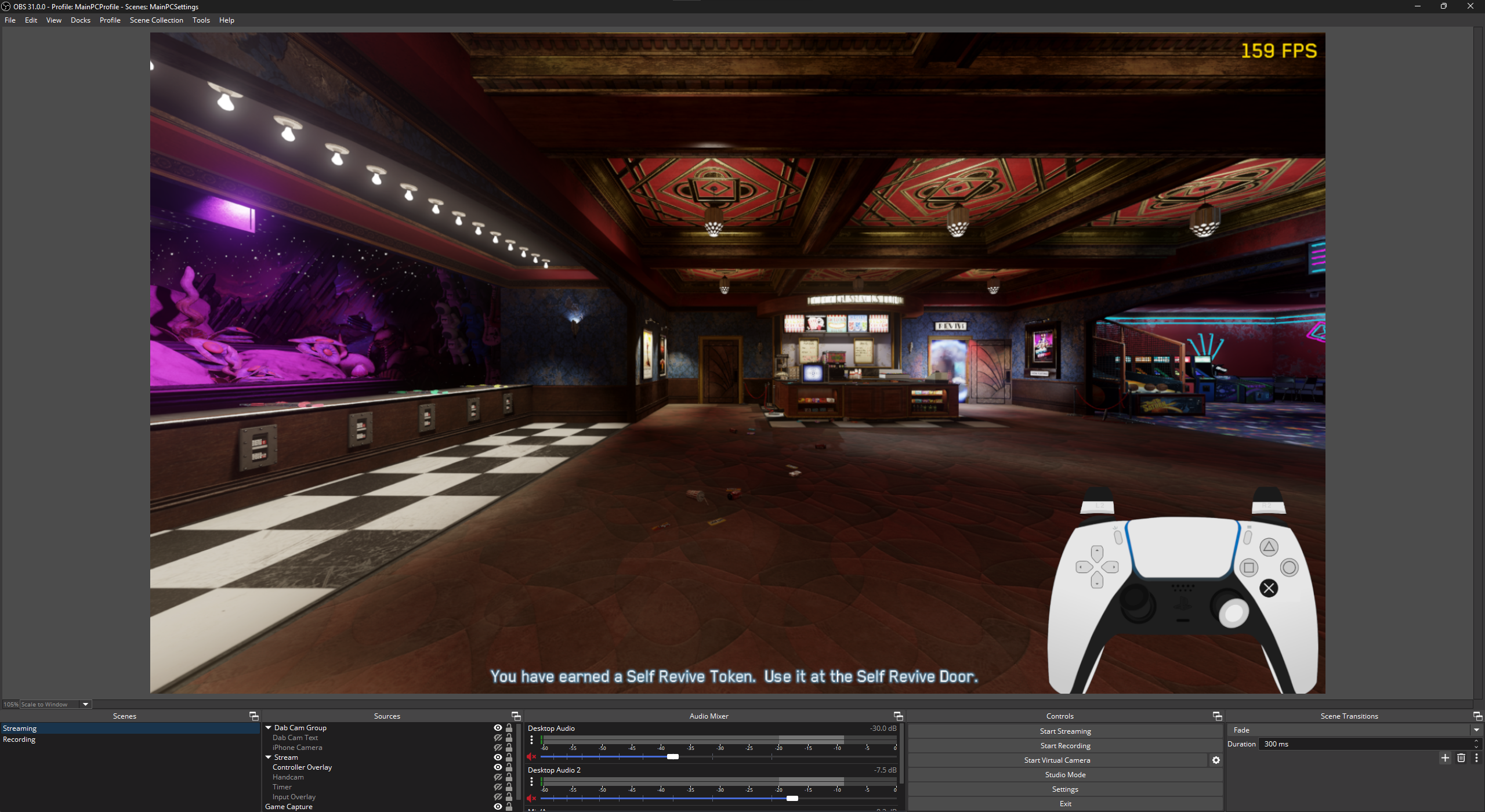Collapse the Stream group tree
The image size is (1485, 812).
(269, 757)
